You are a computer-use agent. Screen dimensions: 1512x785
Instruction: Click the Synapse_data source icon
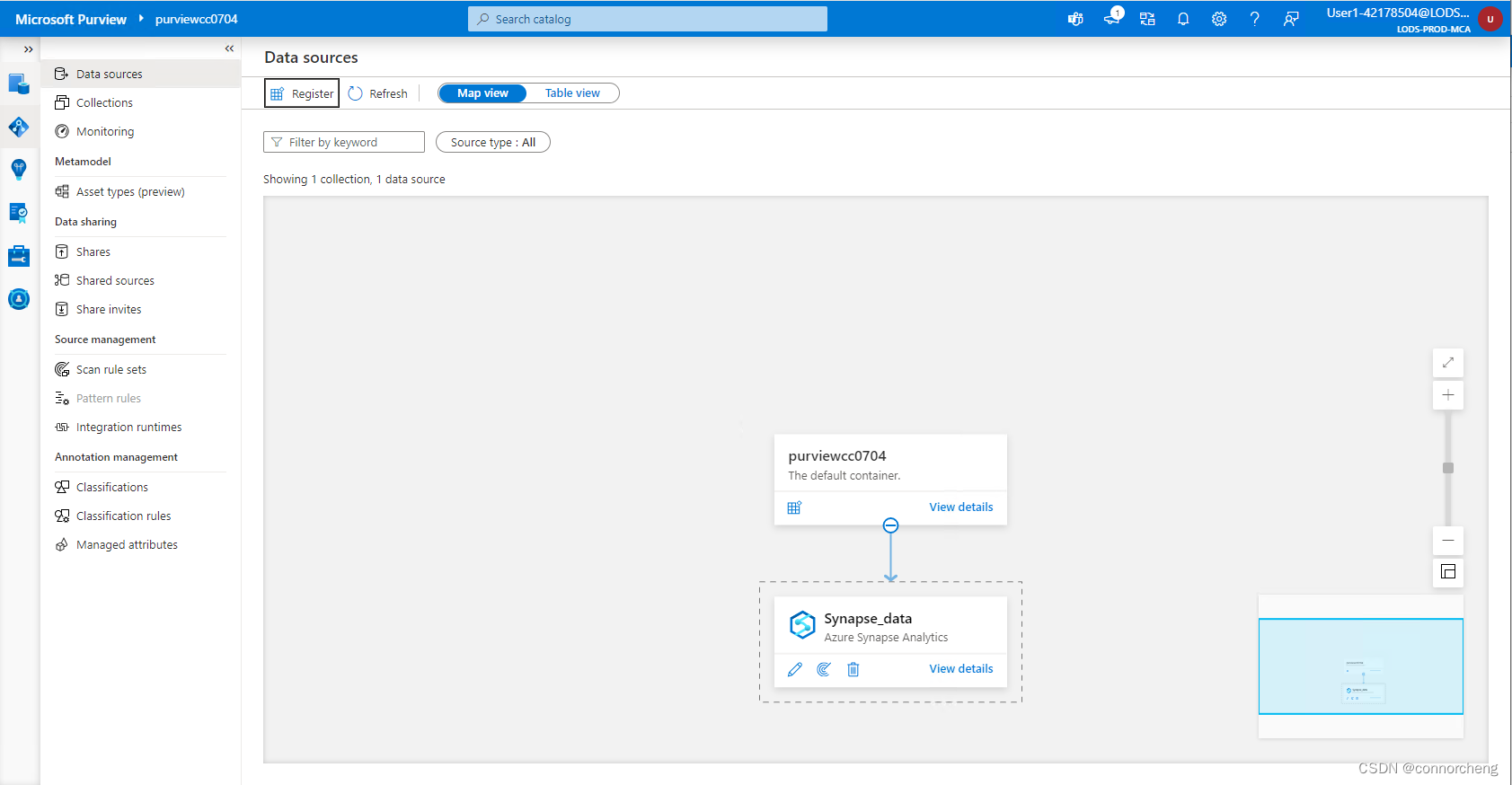[802, 624]
